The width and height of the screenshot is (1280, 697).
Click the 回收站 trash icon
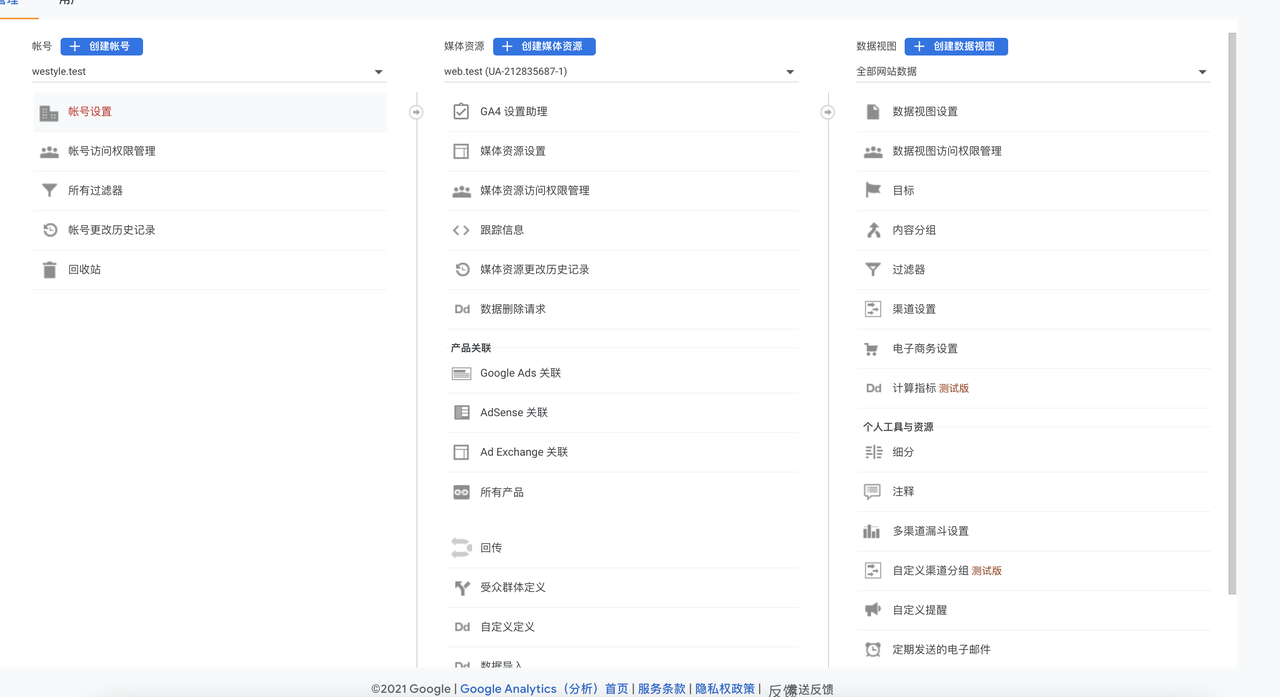(x=49, y=270)
